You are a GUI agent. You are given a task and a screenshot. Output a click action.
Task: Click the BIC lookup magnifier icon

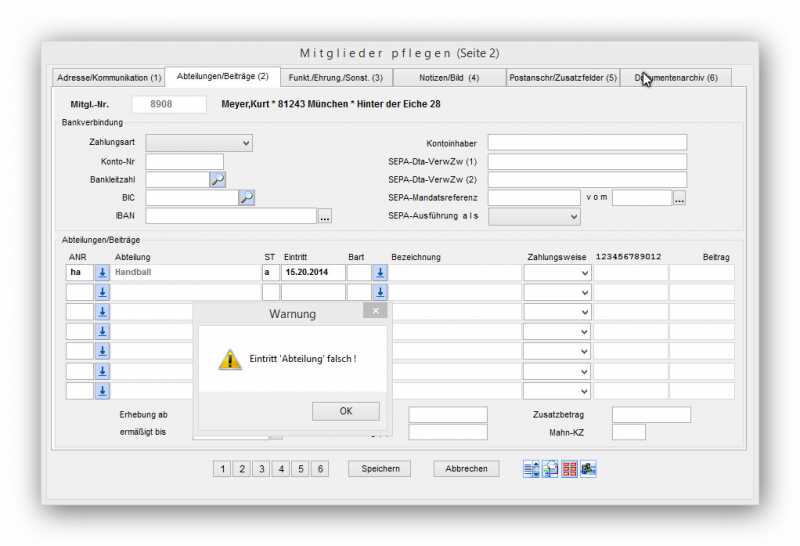tap(247, 198)
